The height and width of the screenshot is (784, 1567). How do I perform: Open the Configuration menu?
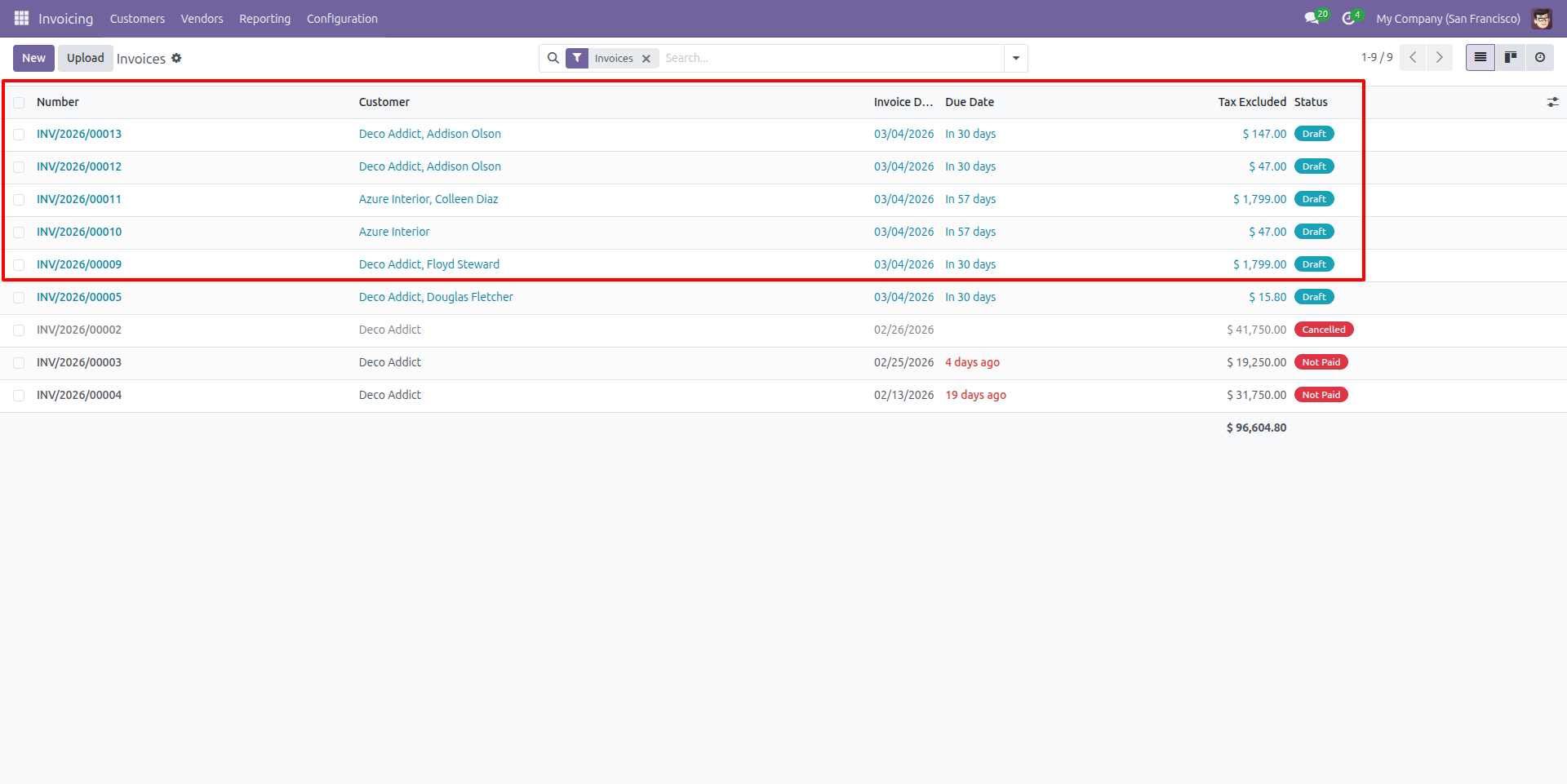pos(342,18)
